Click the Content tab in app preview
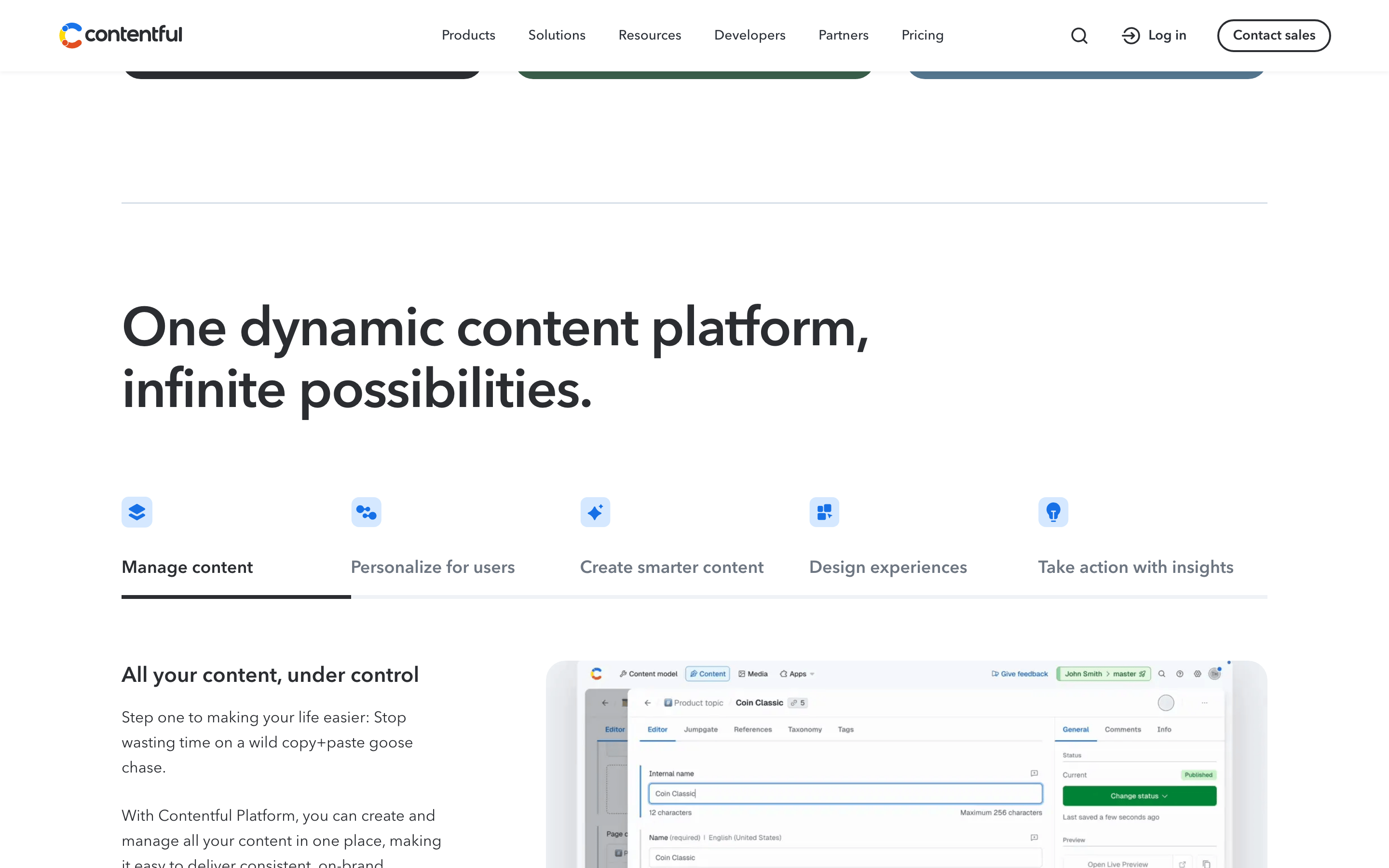 [x=707, y=674]
